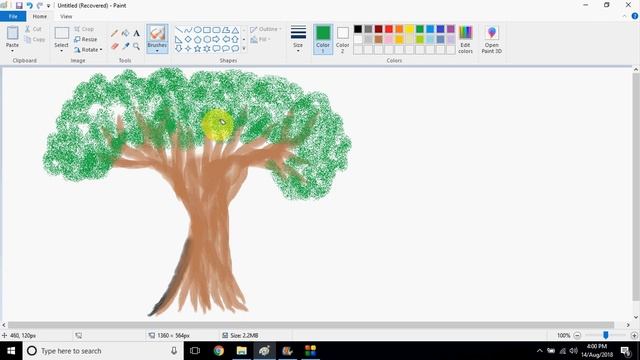Choose the Right arrow shape
The height and width of the screenshot is (360, 640).
click(216, 39)
